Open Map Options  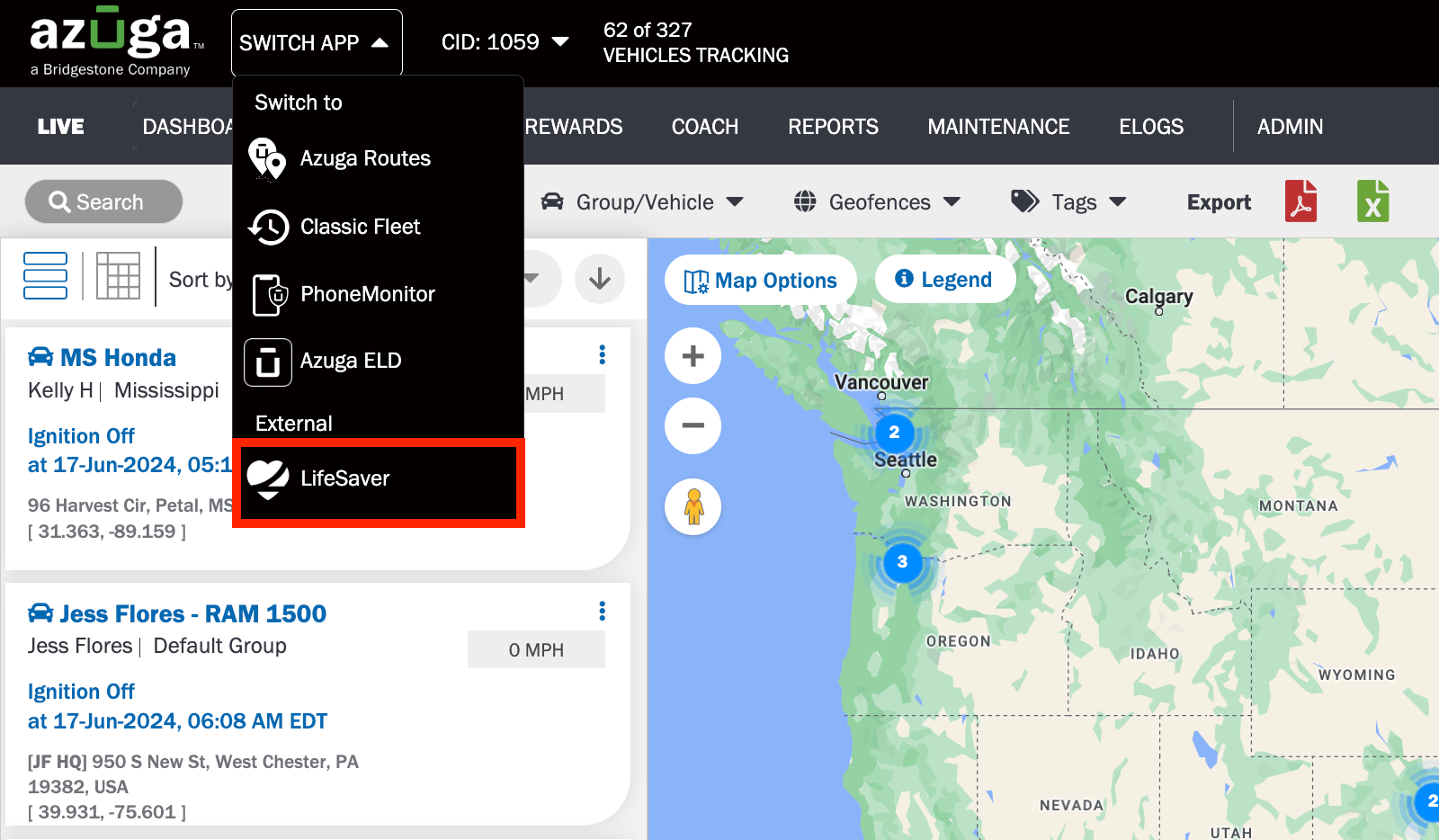(761, 281)
